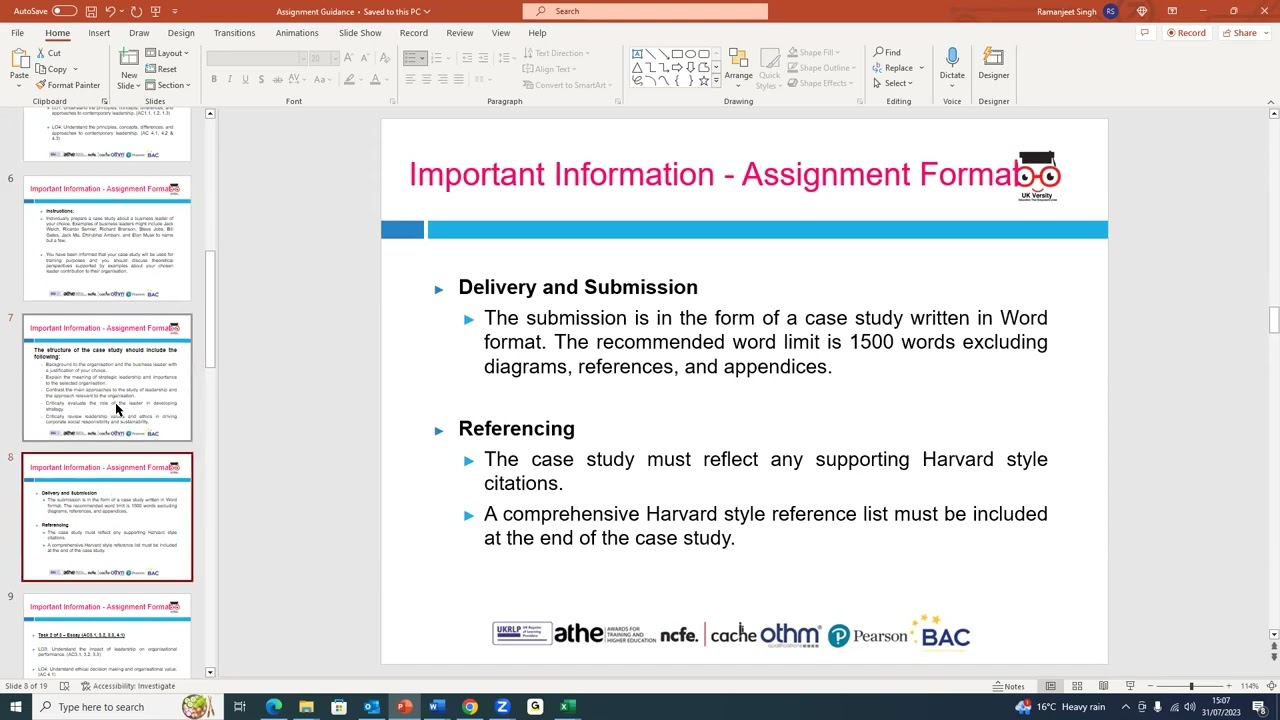Switch to Slide Sorter view
Image resolution: width=1280 pixels, height=720 pixels.
(x=1077, y=686)
